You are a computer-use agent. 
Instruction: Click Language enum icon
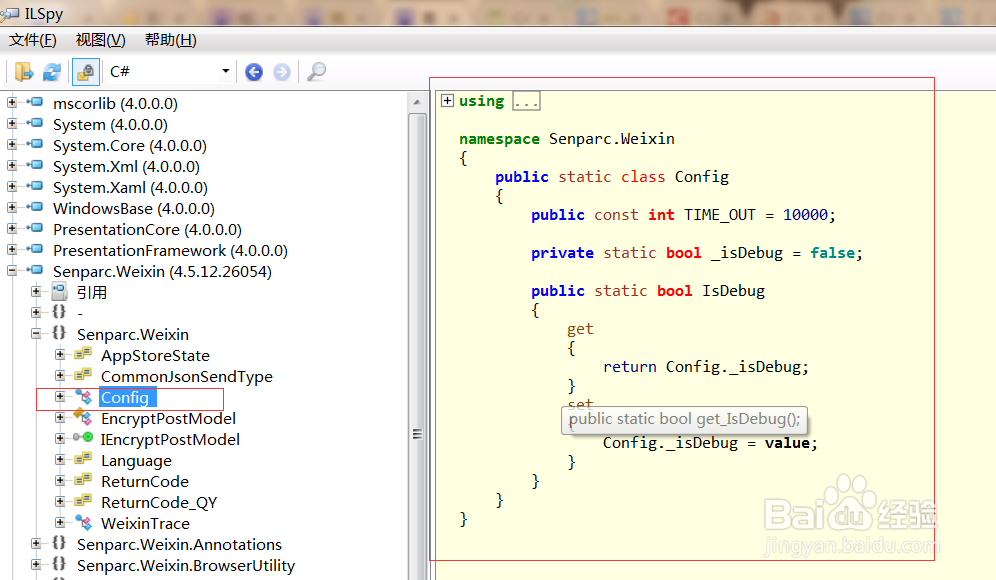83,459
